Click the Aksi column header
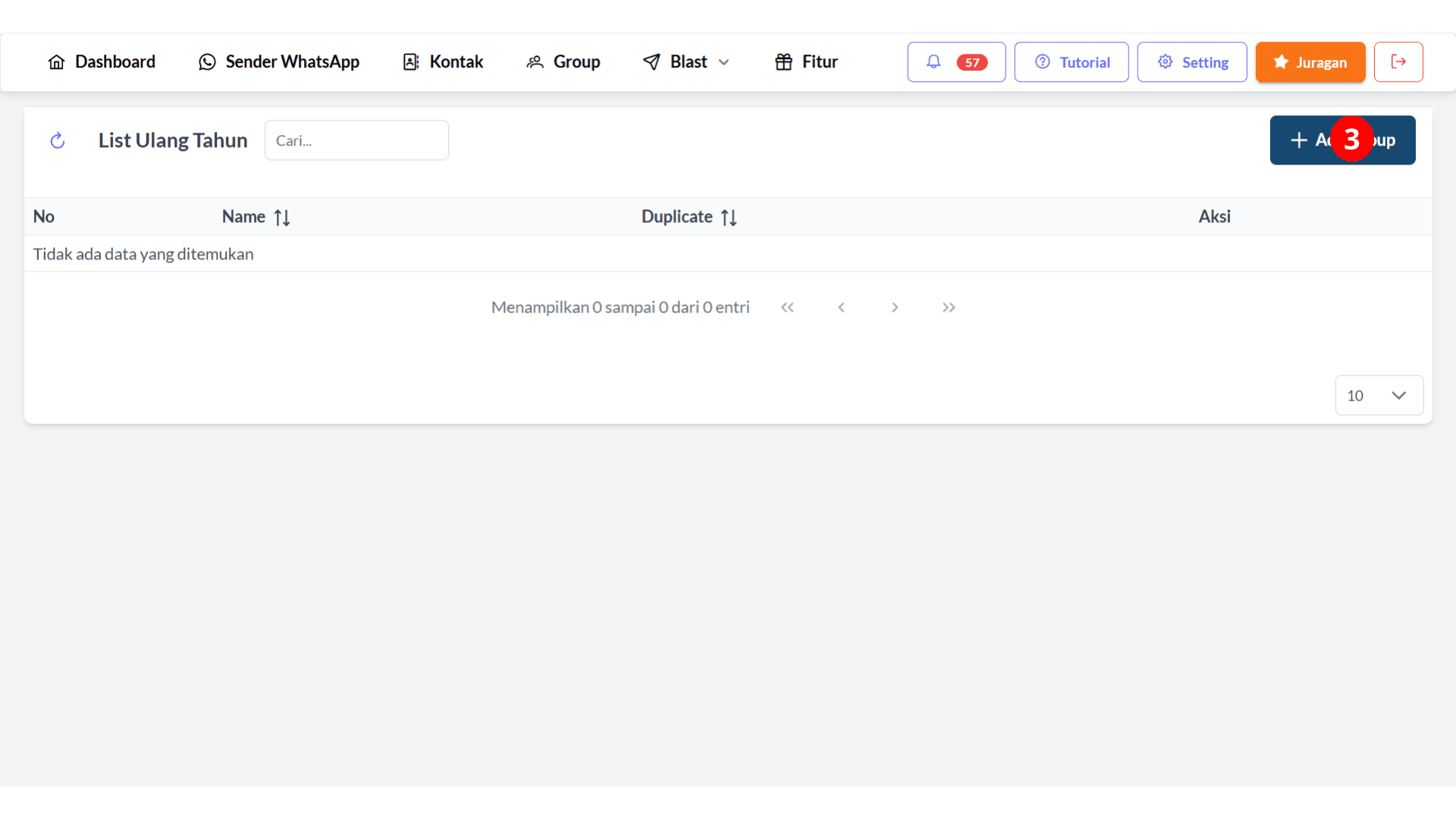 point(1214,217)
